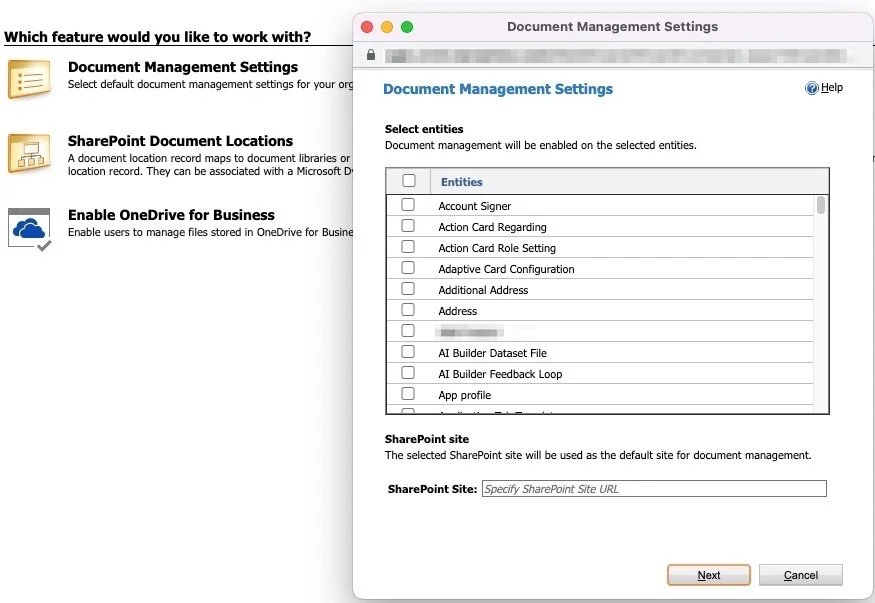Select the Address row text
Screen dimensions: 875x603
point(458,311)
